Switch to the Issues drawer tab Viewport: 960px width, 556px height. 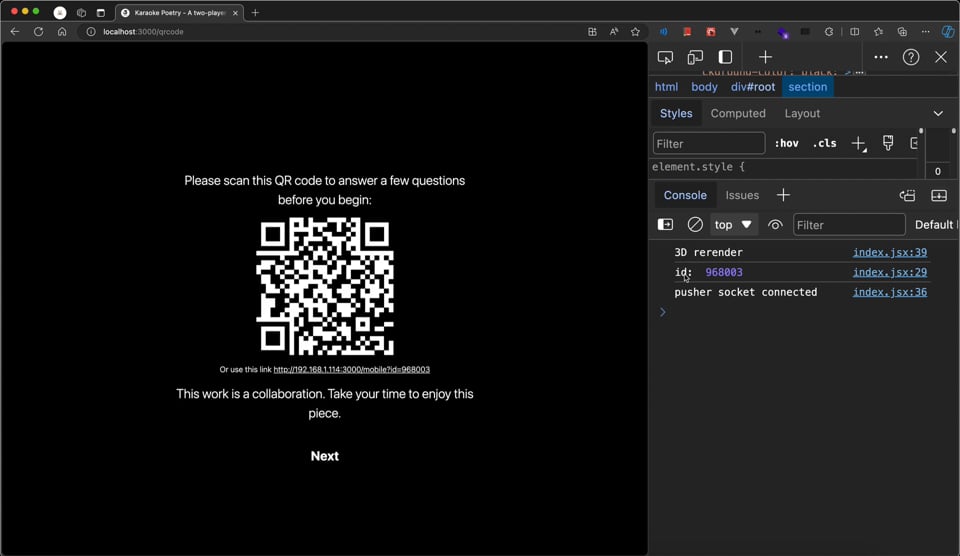[742, 195]
